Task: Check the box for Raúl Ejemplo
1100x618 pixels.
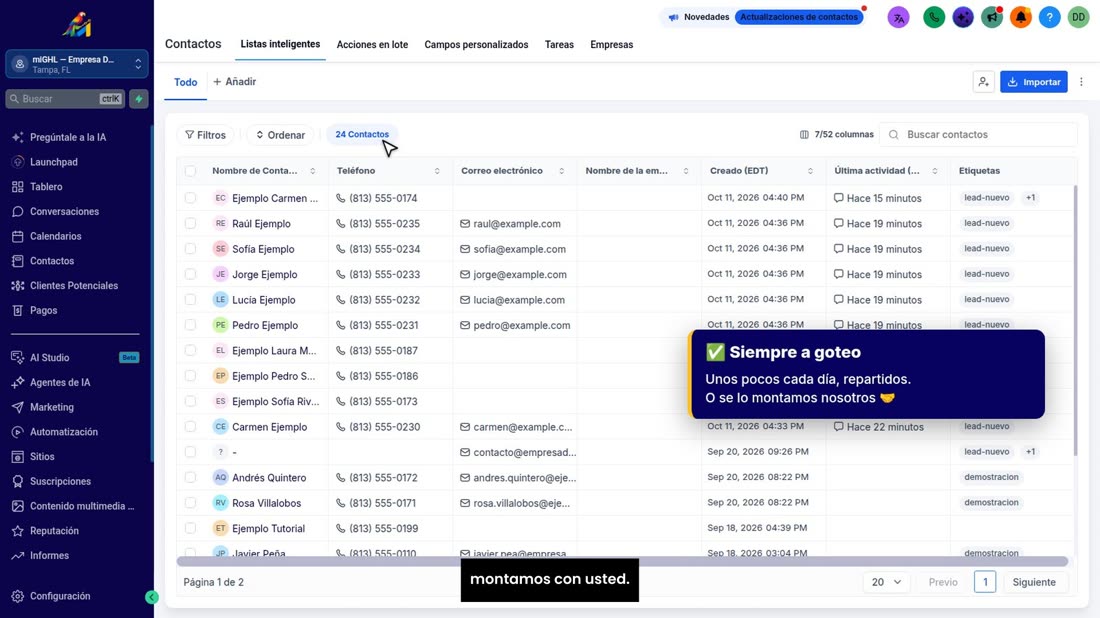Action: (x=190, y=223)
